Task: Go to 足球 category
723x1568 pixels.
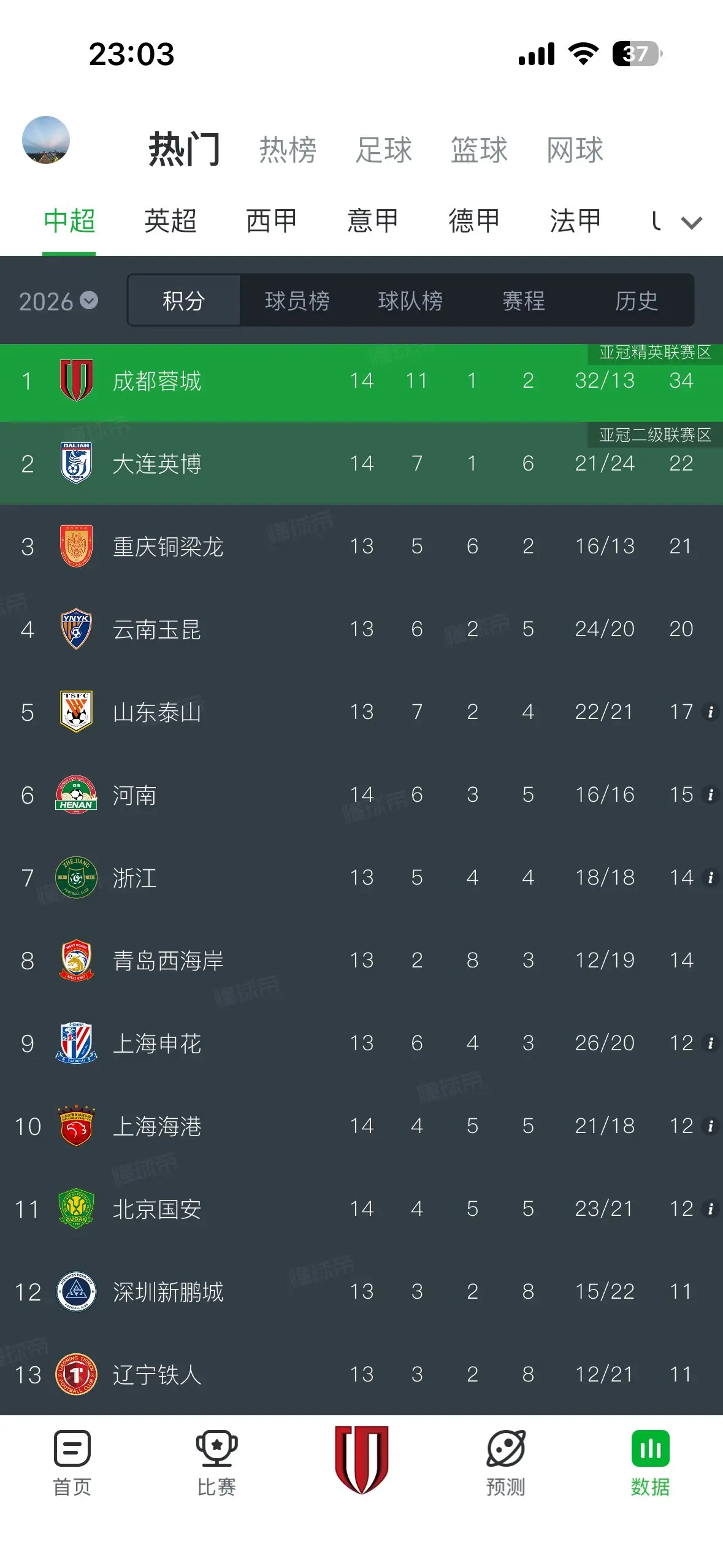Action: (384, 150)
